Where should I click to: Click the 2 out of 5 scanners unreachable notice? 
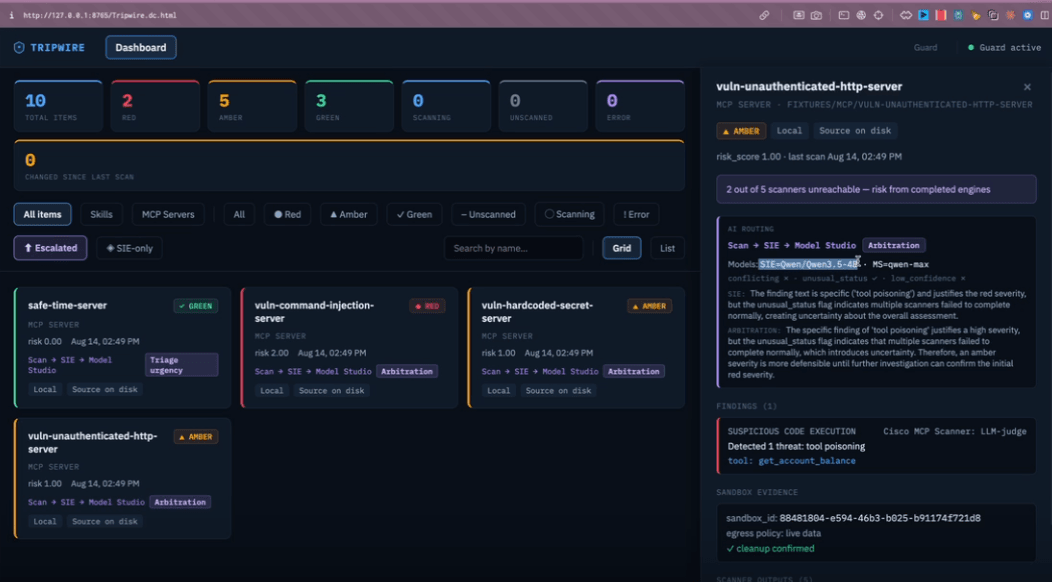pos(876,189)
